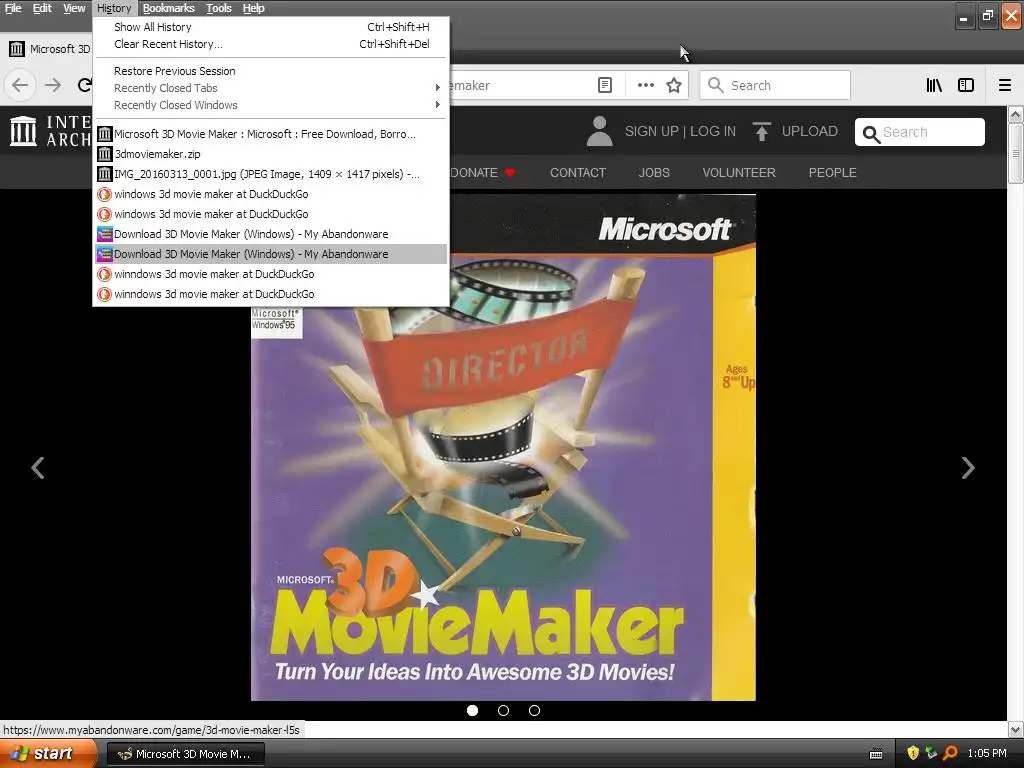Open the File menu
Screen dimensions: 1024x768
(x=13, y=8)
